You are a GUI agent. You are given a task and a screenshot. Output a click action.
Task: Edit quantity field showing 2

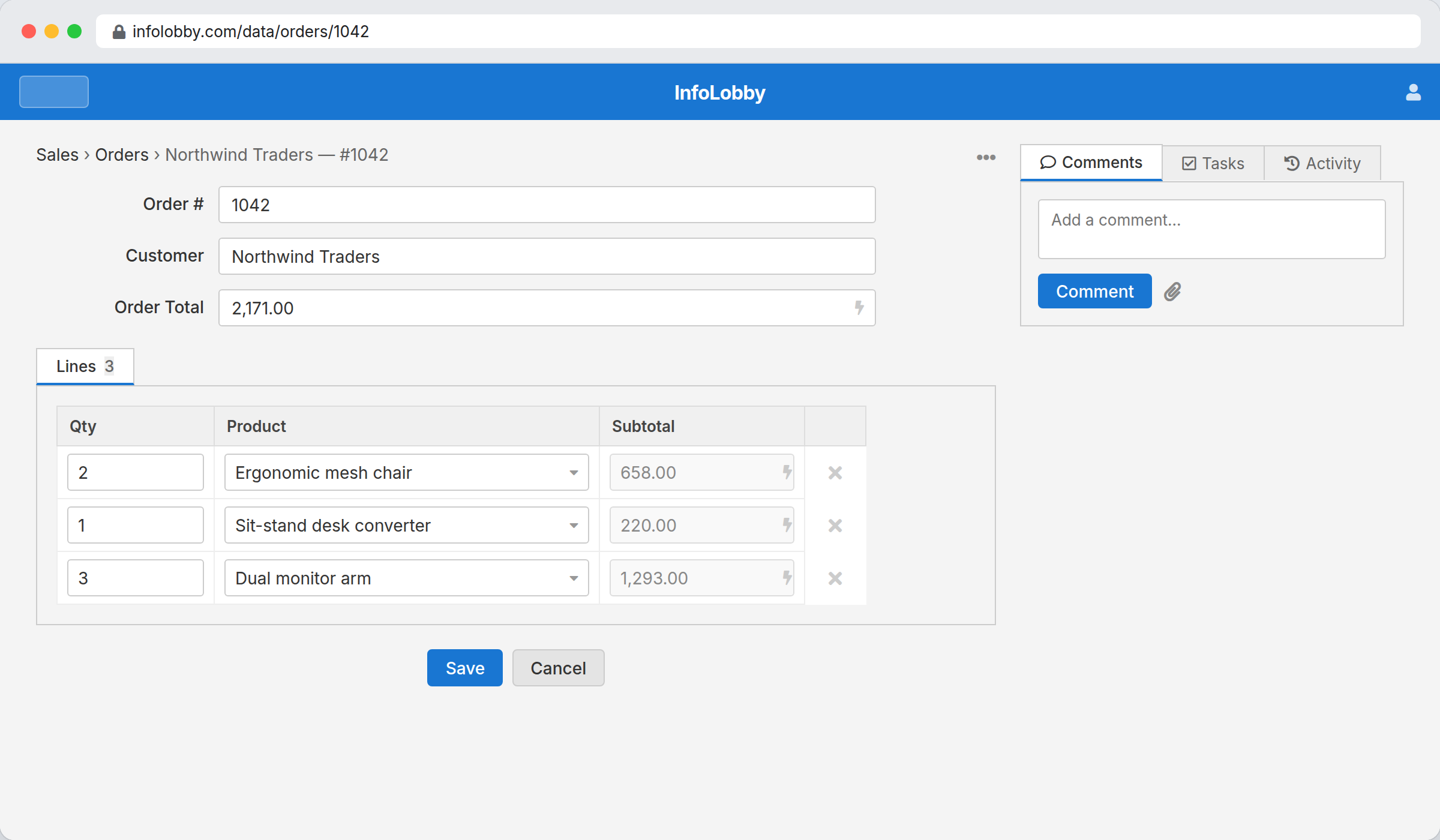[x=136, y=472]
